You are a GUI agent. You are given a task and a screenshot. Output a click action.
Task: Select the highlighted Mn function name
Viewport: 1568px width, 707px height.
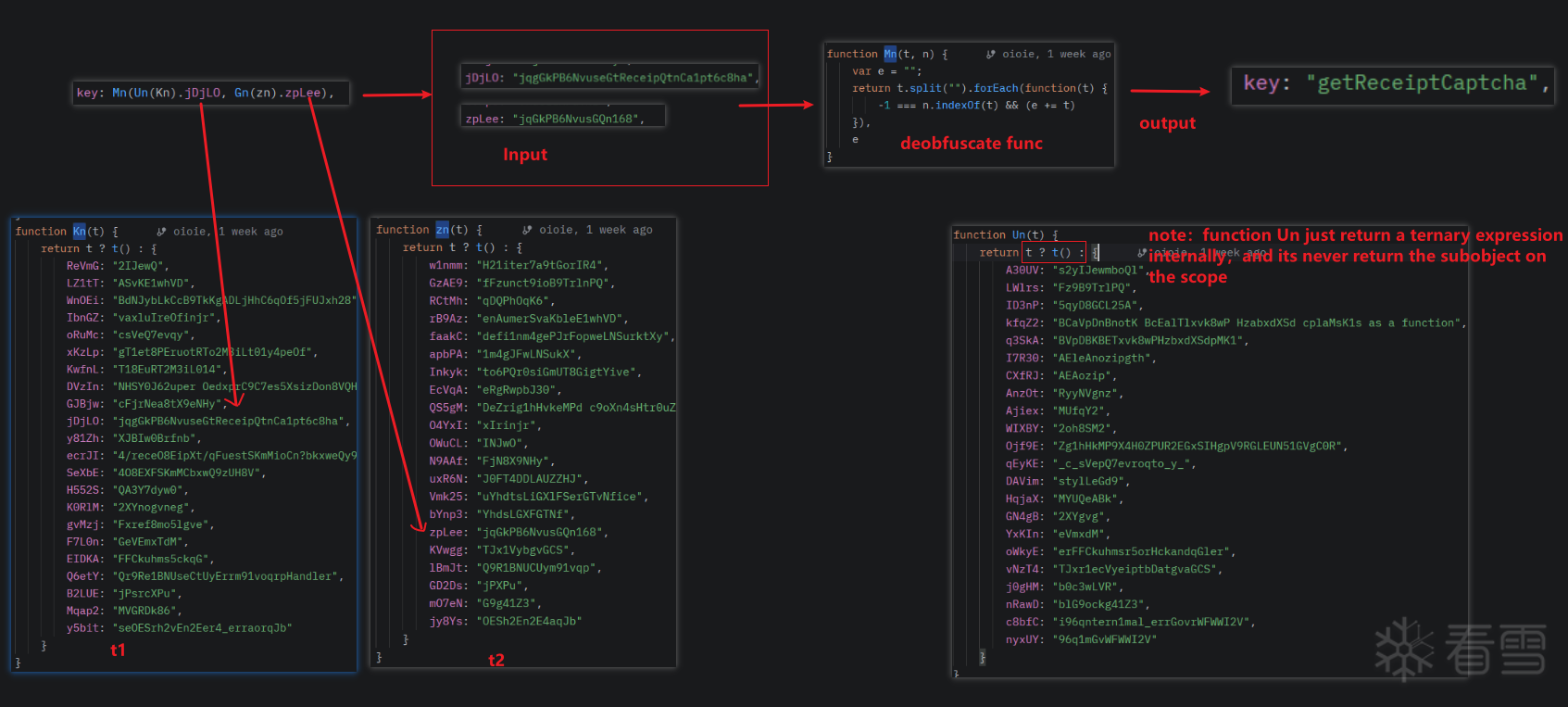(890, 55)
